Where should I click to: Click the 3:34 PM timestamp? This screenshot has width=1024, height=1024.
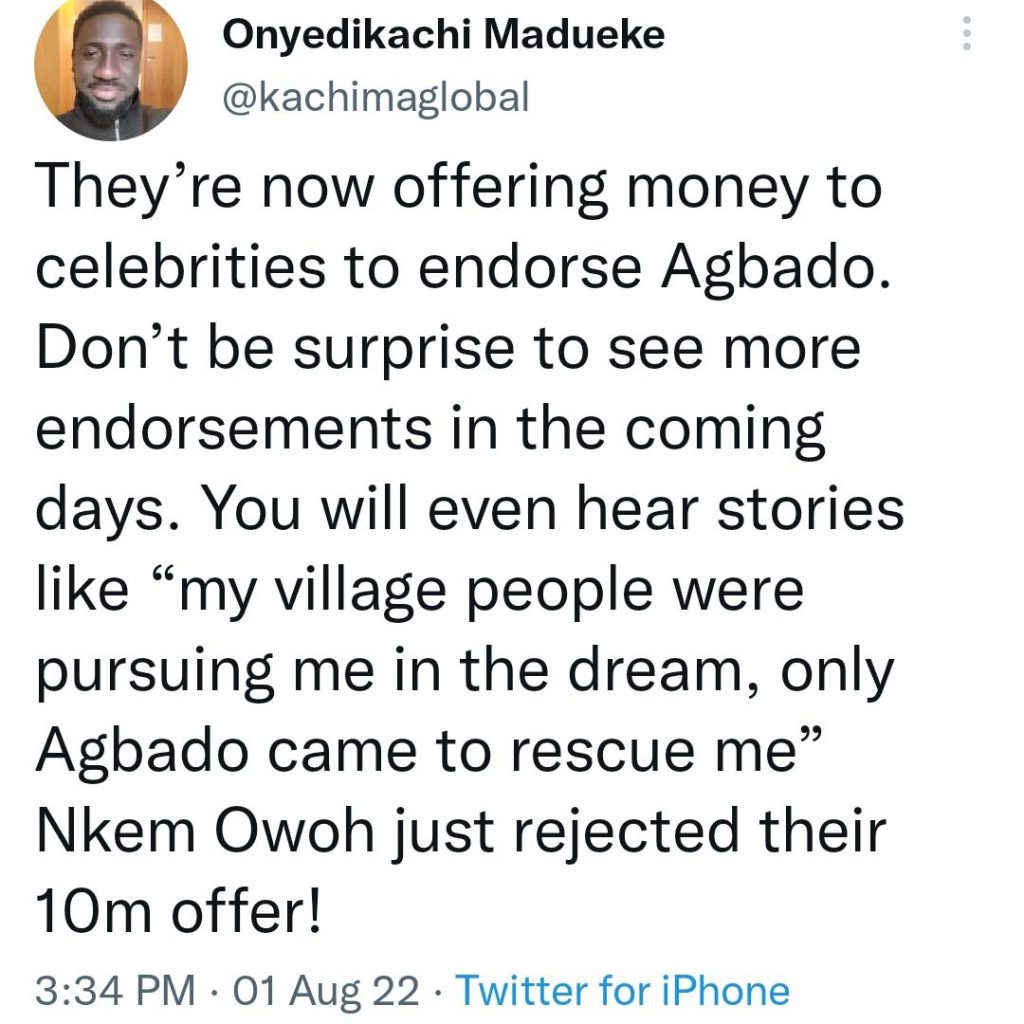[x=116, y=990]
